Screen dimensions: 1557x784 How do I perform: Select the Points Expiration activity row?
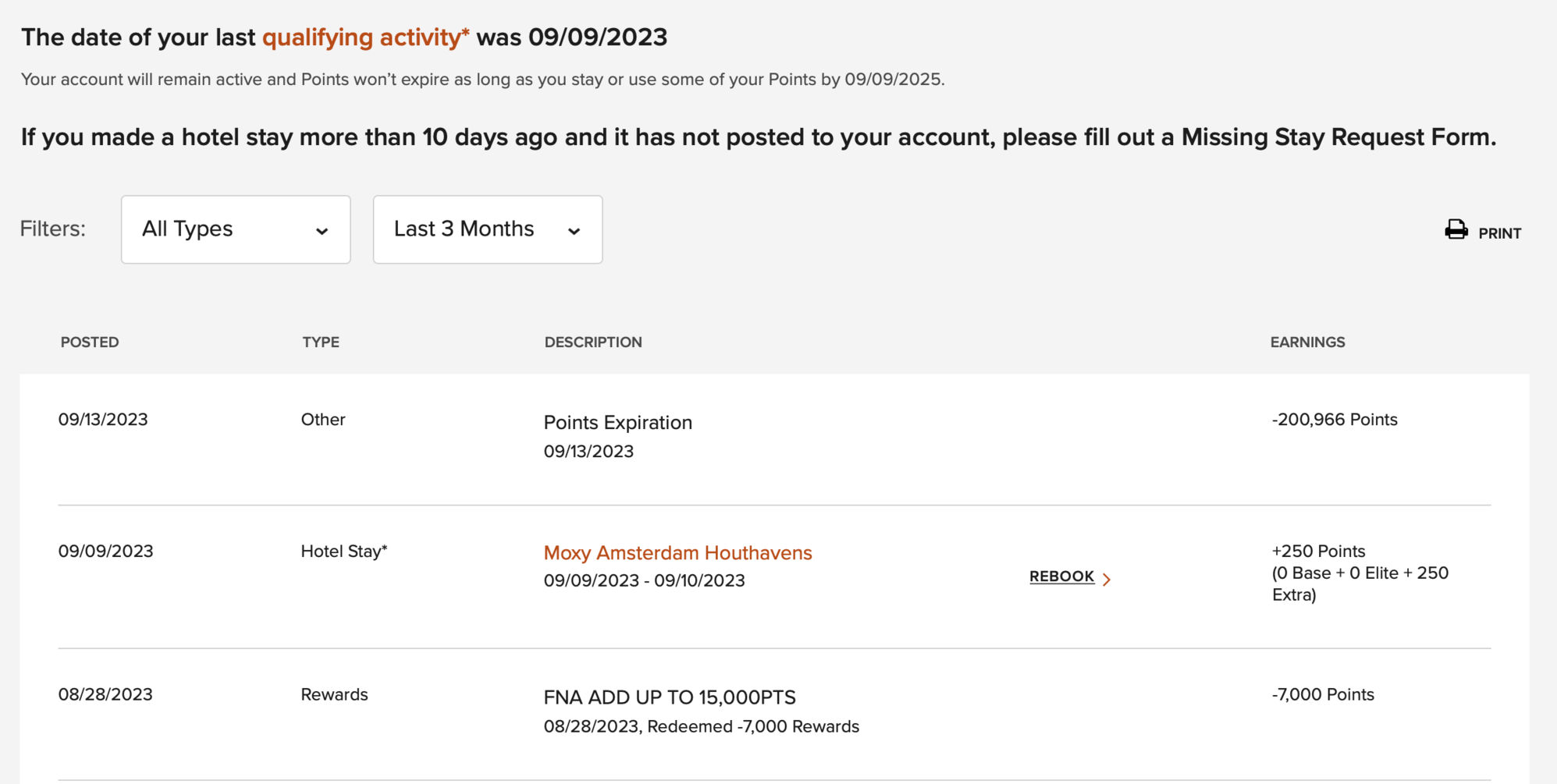617,422
